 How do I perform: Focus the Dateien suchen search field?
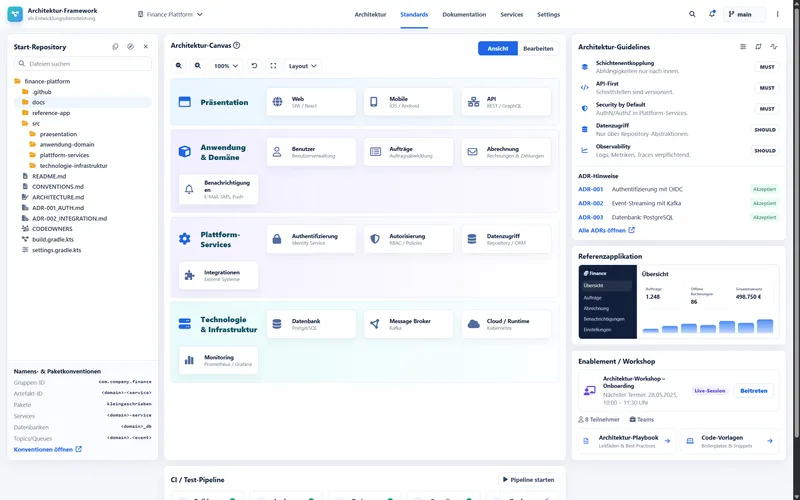coord(83,64)
